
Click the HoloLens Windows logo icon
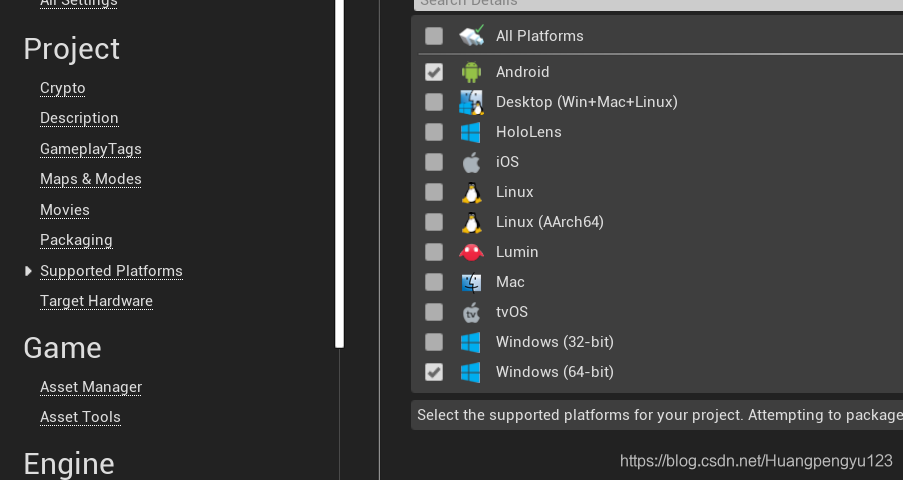[471, 132]
